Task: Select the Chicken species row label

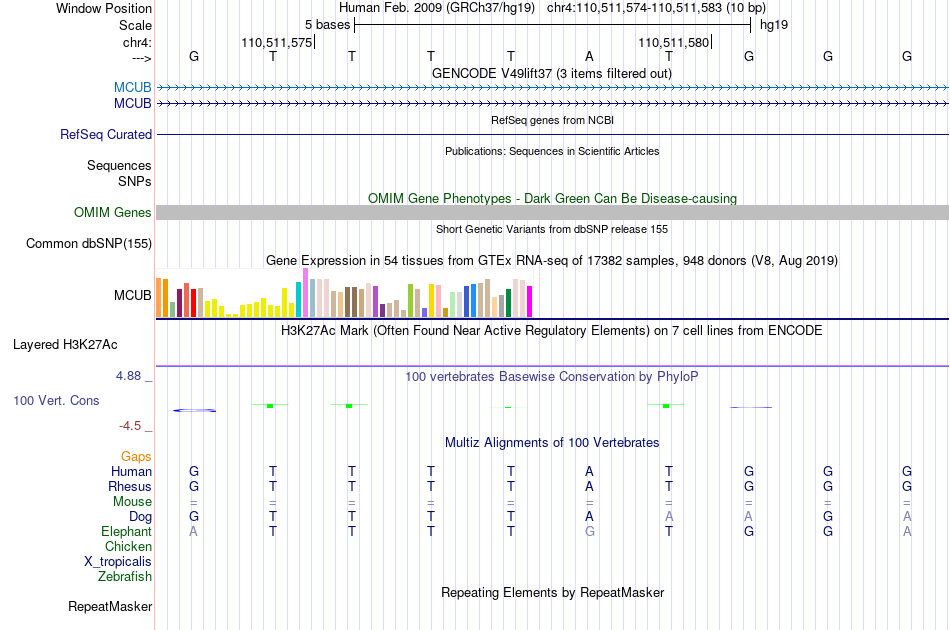Action: point(128,546)
